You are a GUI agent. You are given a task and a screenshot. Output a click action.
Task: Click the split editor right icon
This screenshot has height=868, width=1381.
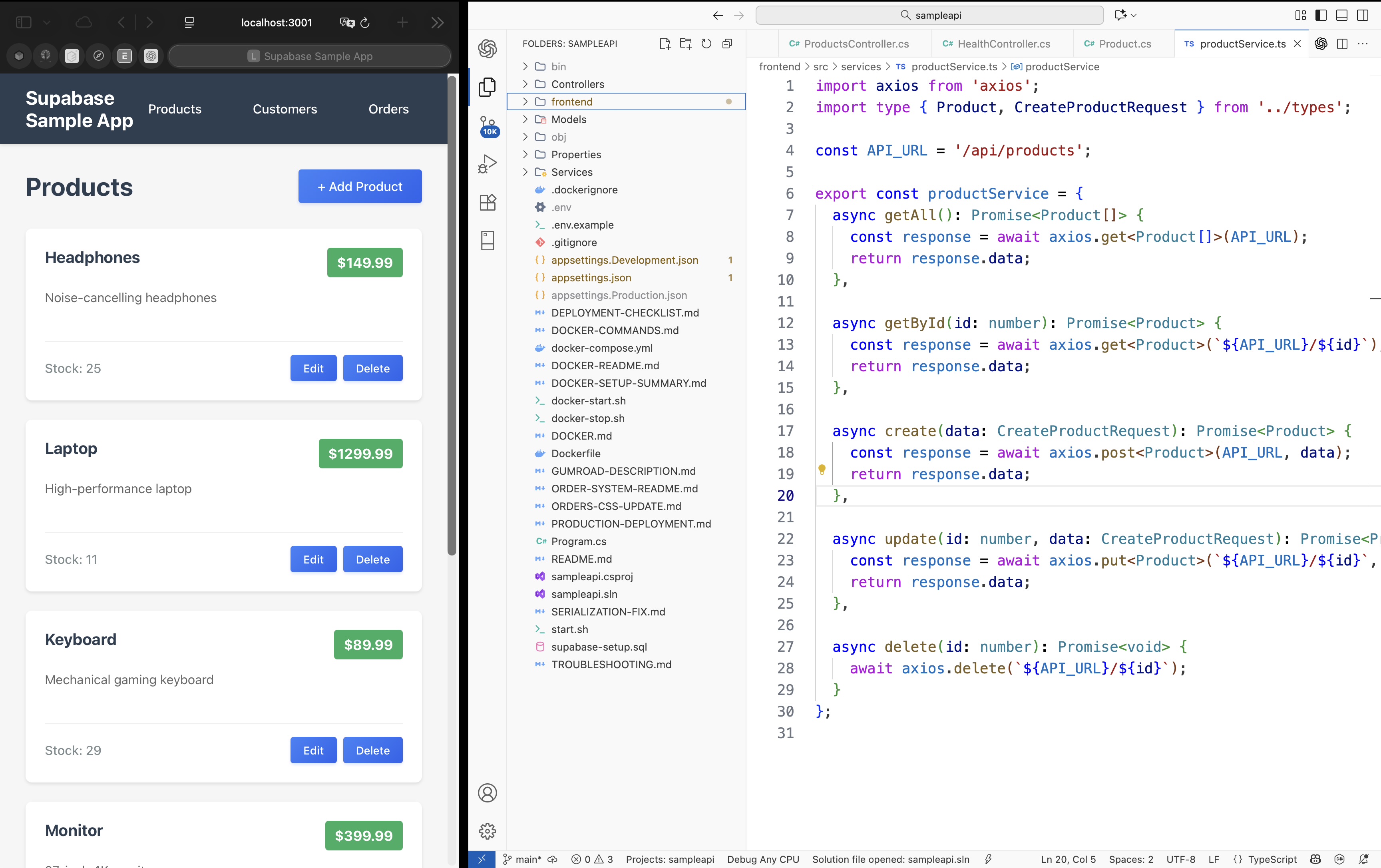click(1342, 44)
